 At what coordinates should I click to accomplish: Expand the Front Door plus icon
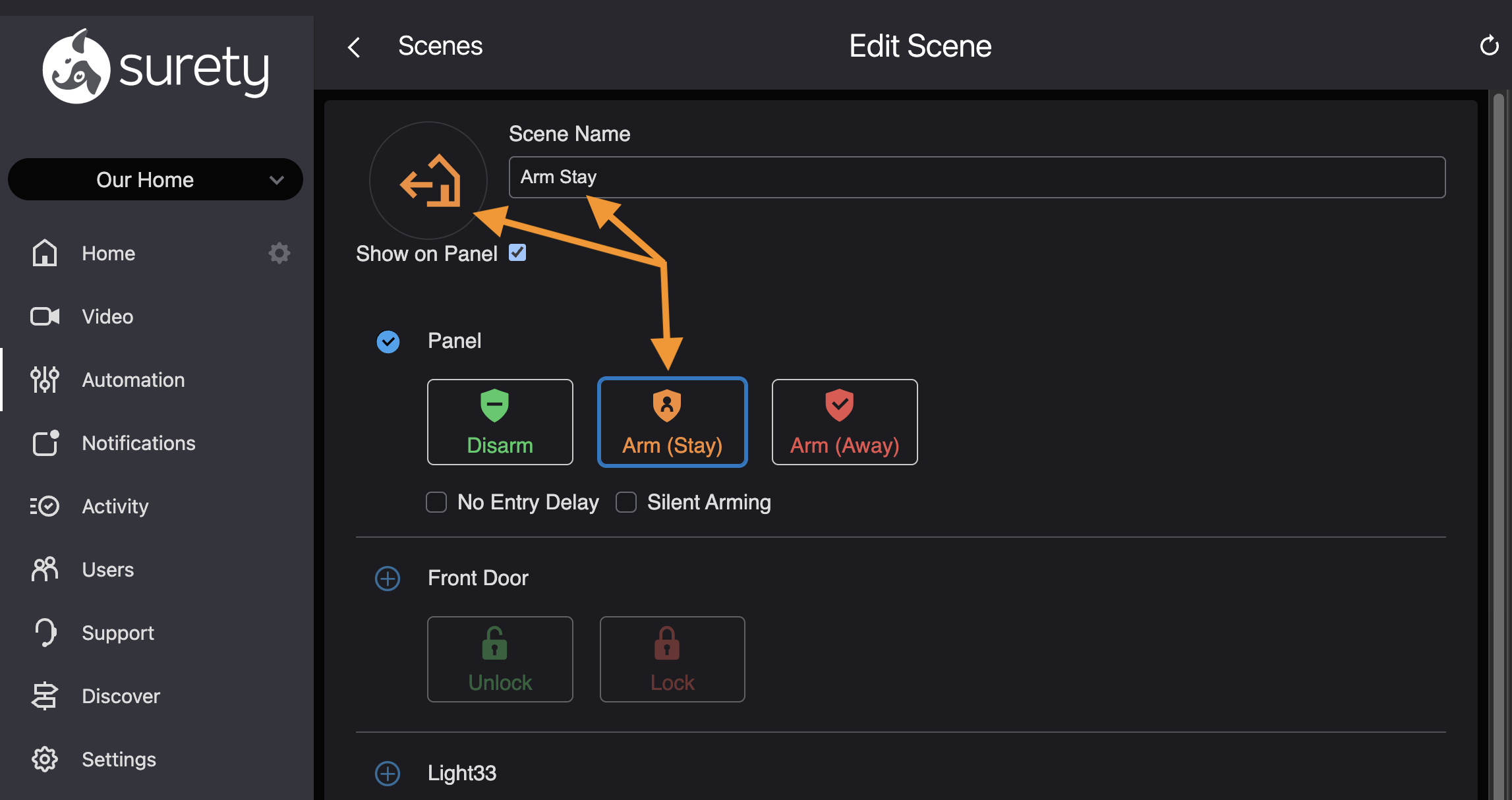(x=388, y=579)
